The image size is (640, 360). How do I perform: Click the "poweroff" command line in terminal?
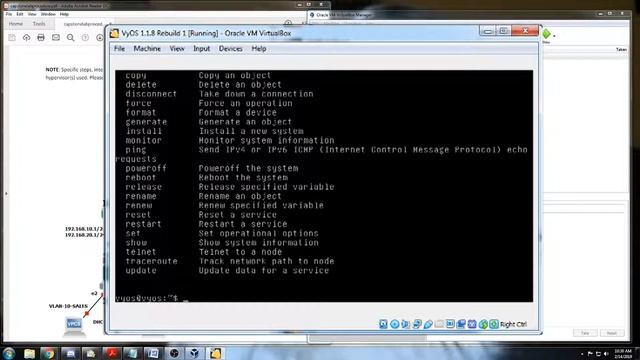pyautogui.click(x=212, y=168)
